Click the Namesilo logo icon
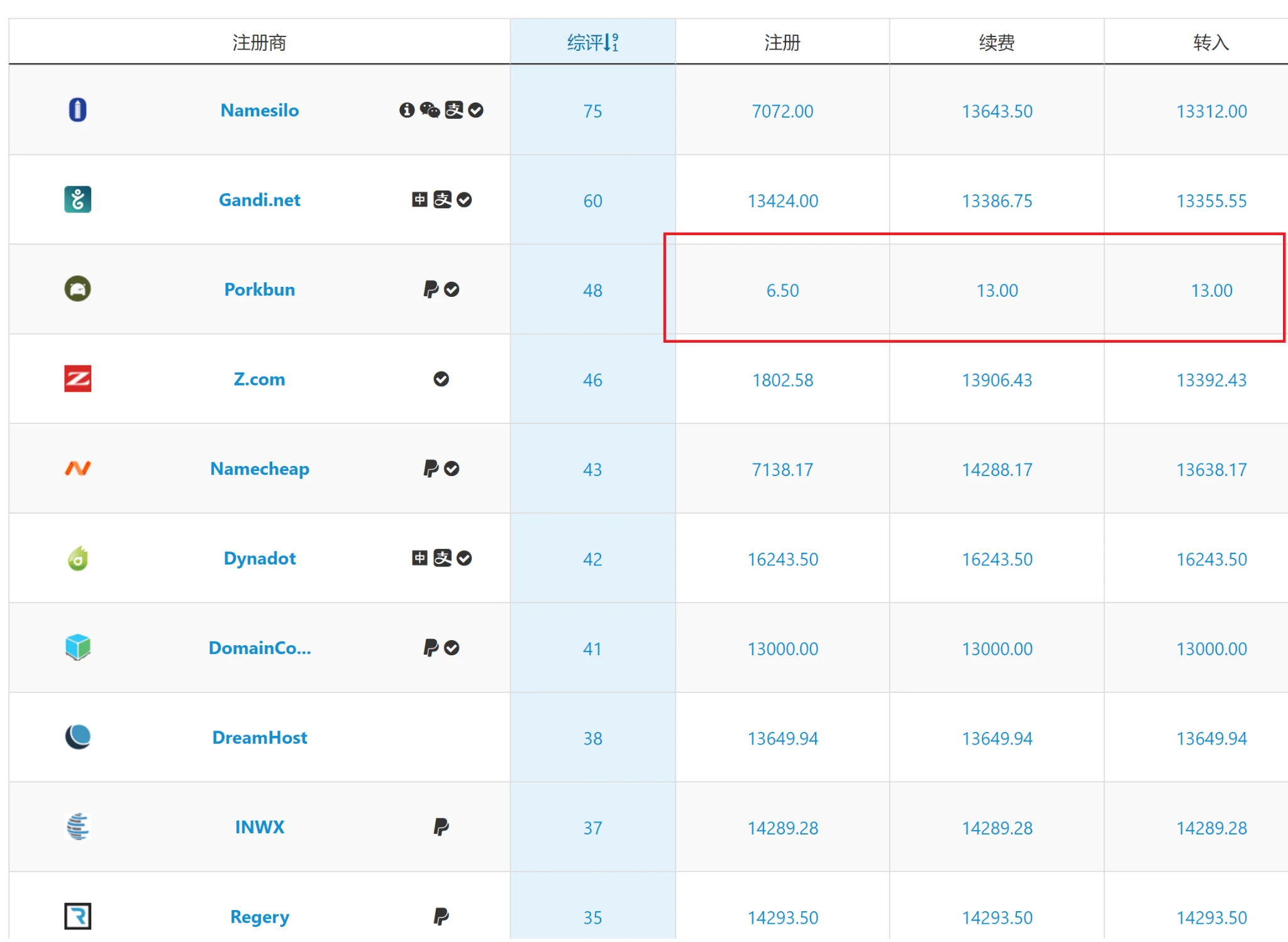 click(x=77, y=110)
